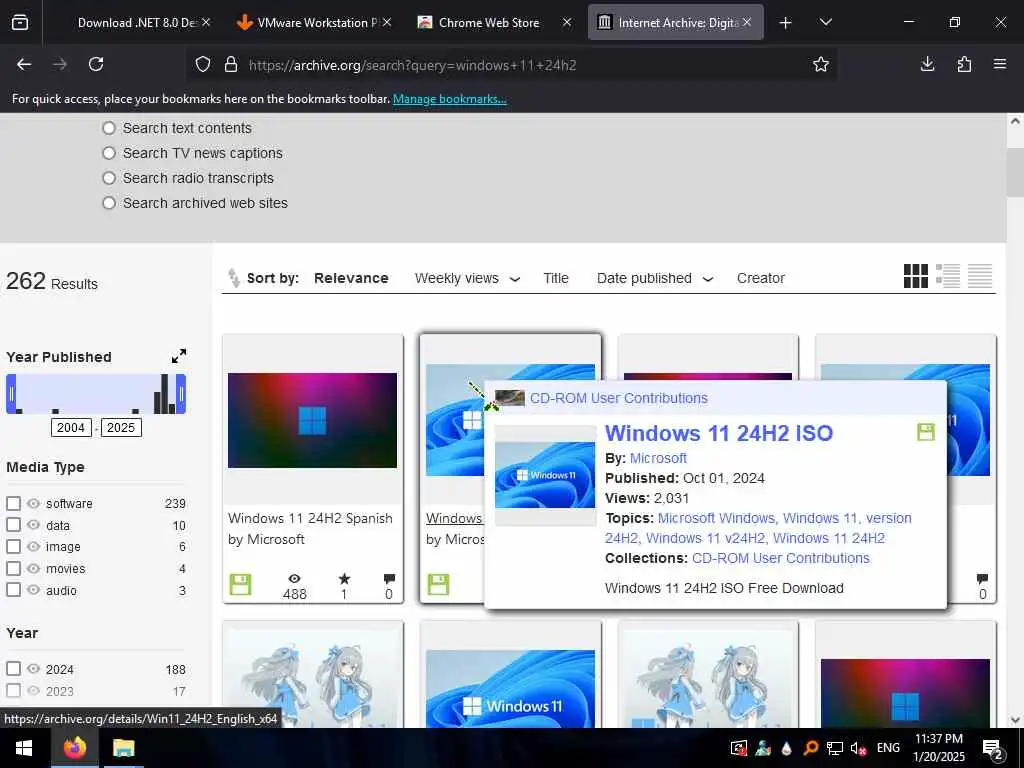Switch to compact list view
The width and height of the screenshot is (1024, 768).
tap(980, 276)
